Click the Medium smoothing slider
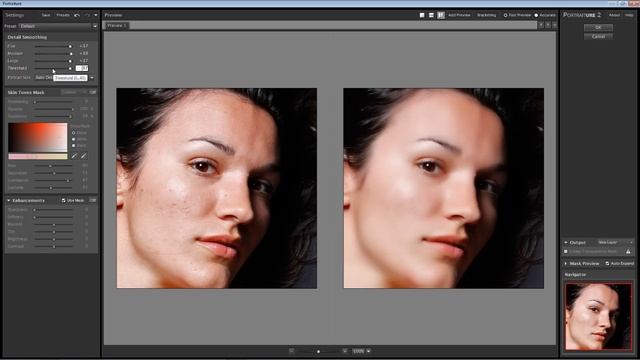 tap(53, 53)
